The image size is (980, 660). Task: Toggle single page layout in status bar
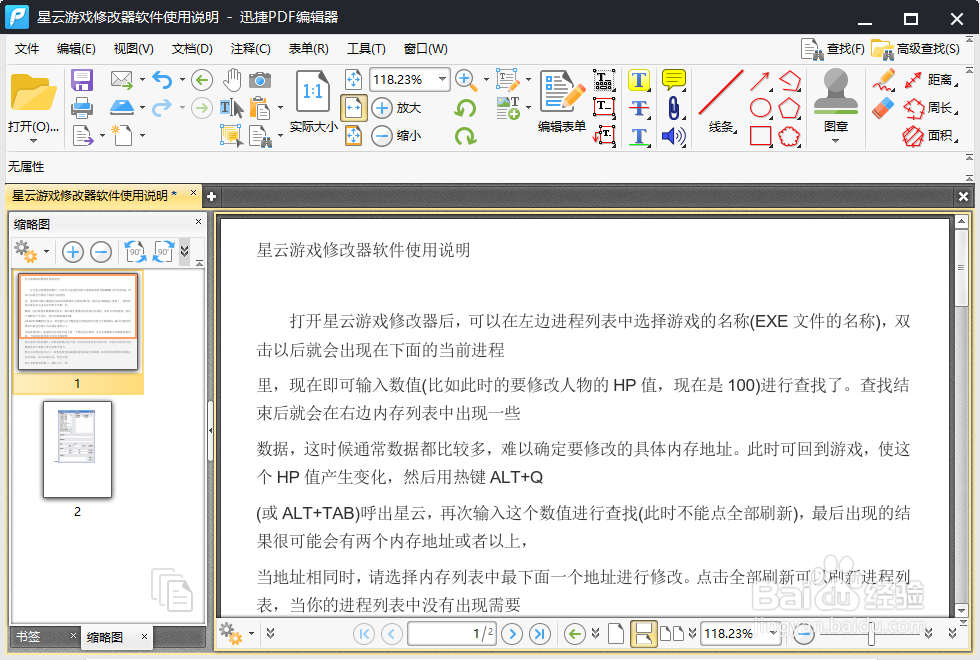(616, 634)
